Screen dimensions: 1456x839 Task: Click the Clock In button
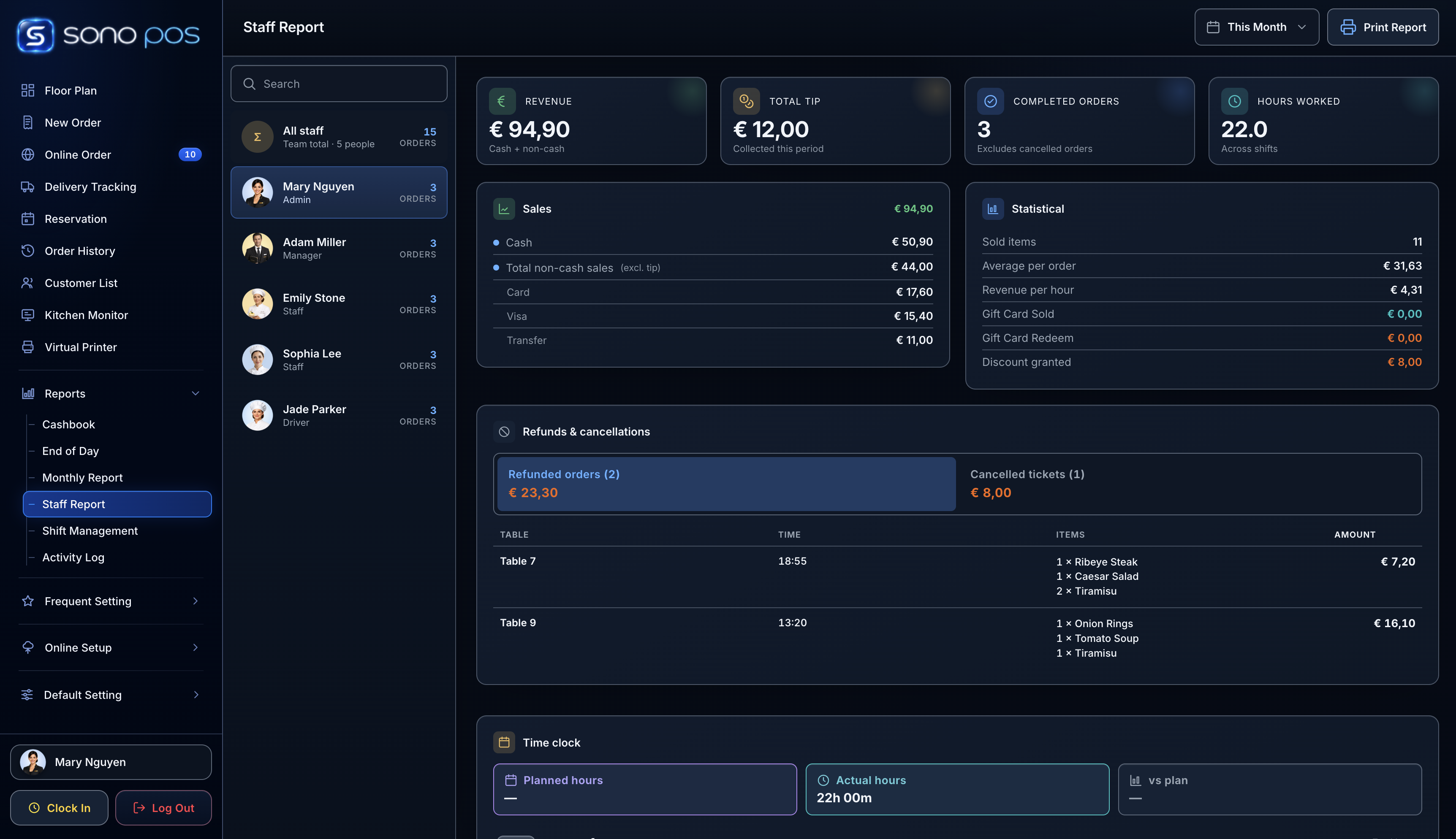coord(60,808)
